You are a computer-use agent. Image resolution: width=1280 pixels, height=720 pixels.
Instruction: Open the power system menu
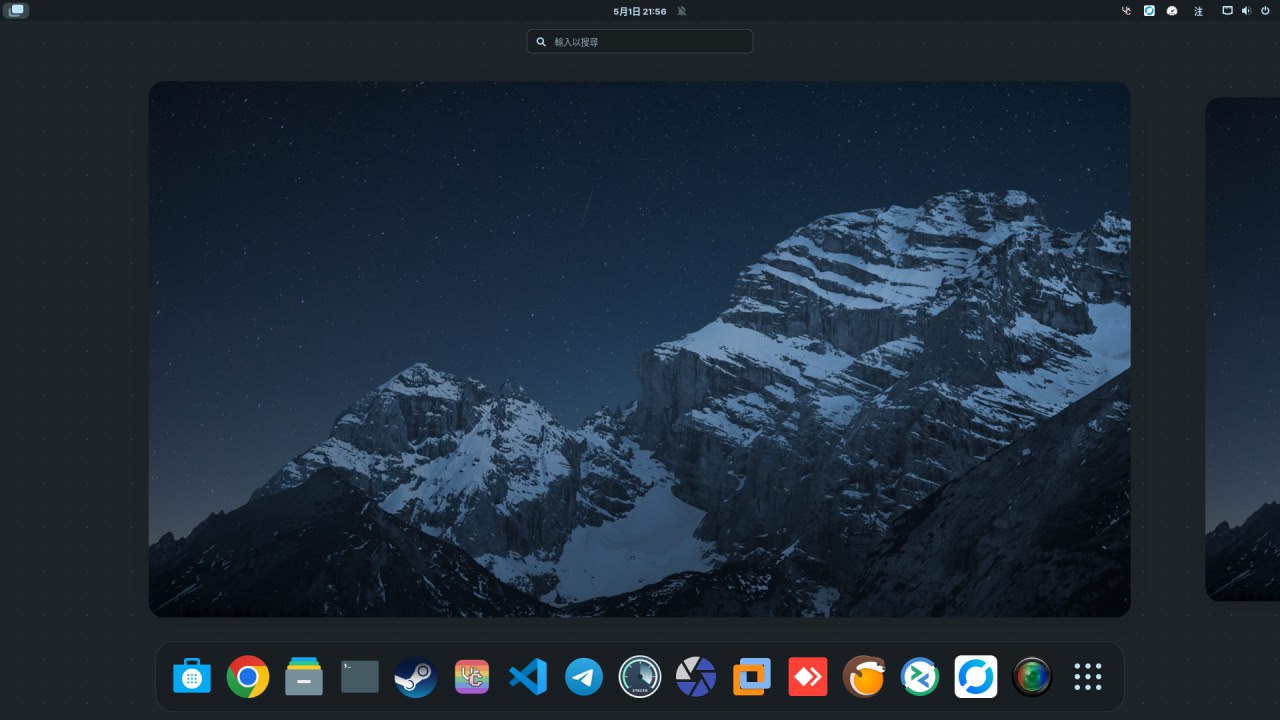(1265, 11)
